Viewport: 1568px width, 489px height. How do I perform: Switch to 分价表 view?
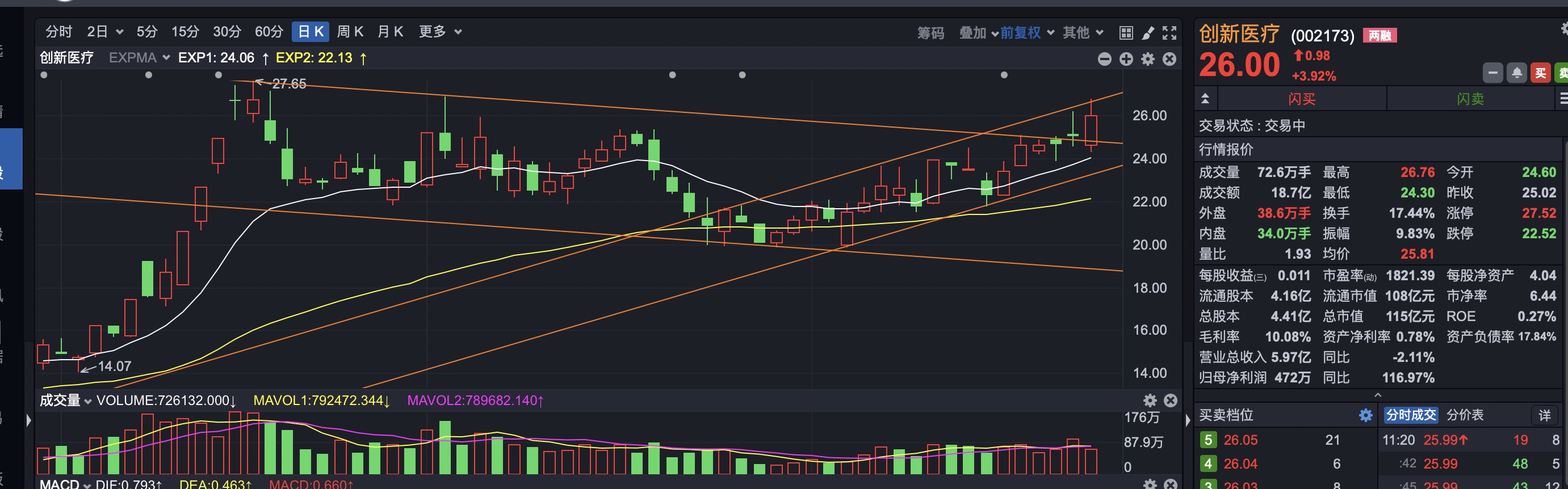coord(1465,415)
